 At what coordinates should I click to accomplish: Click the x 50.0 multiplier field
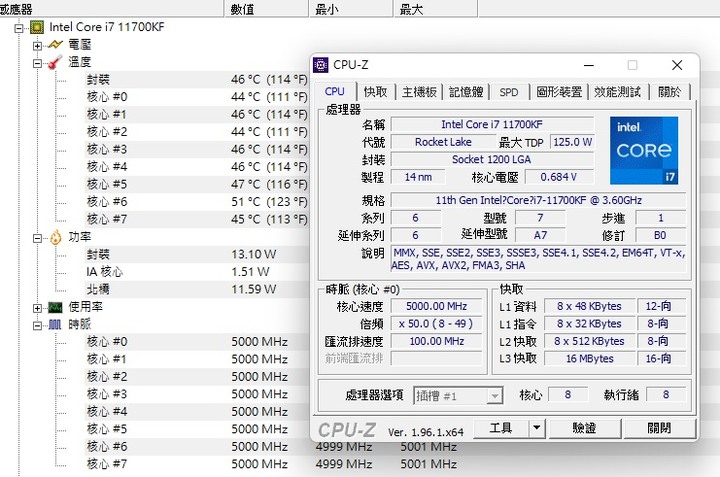(x=436, y=324)
